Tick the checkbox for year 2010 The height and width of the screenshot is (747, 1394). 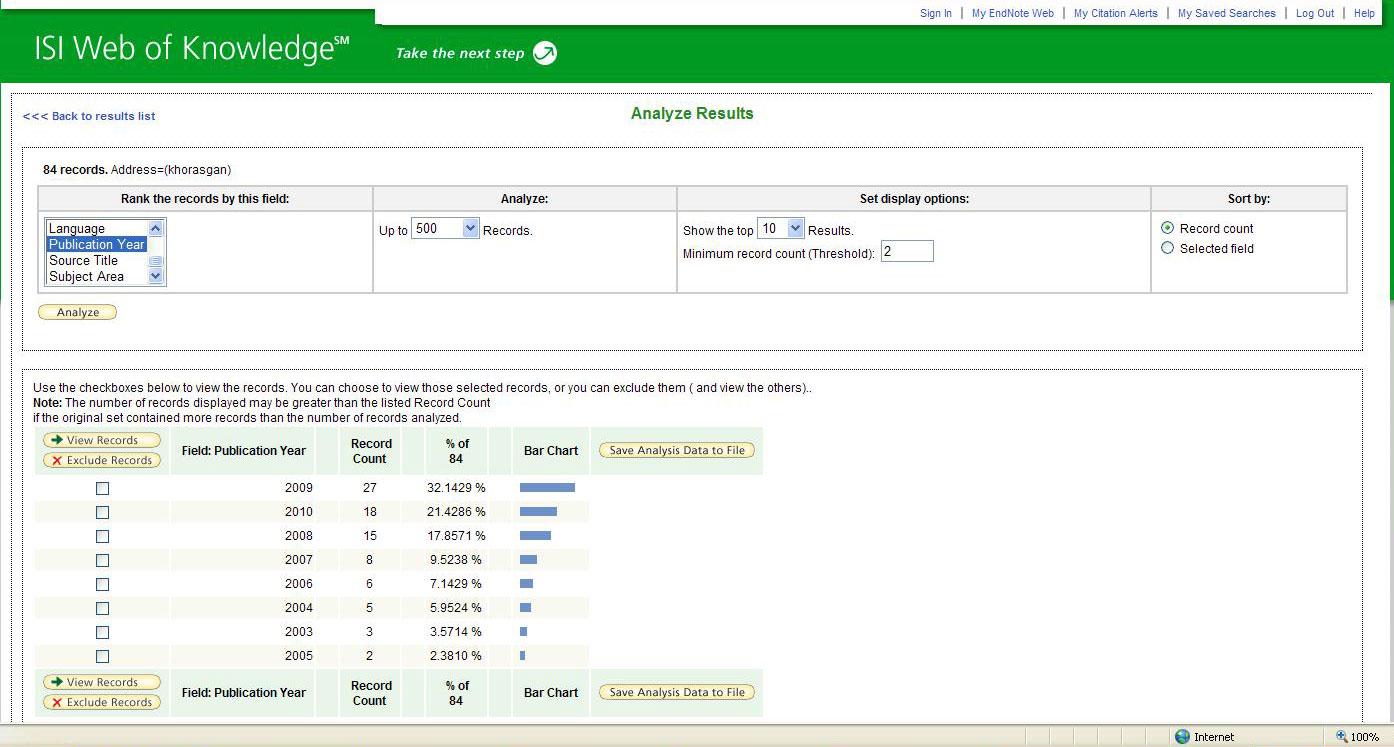(x=102, y=513)
